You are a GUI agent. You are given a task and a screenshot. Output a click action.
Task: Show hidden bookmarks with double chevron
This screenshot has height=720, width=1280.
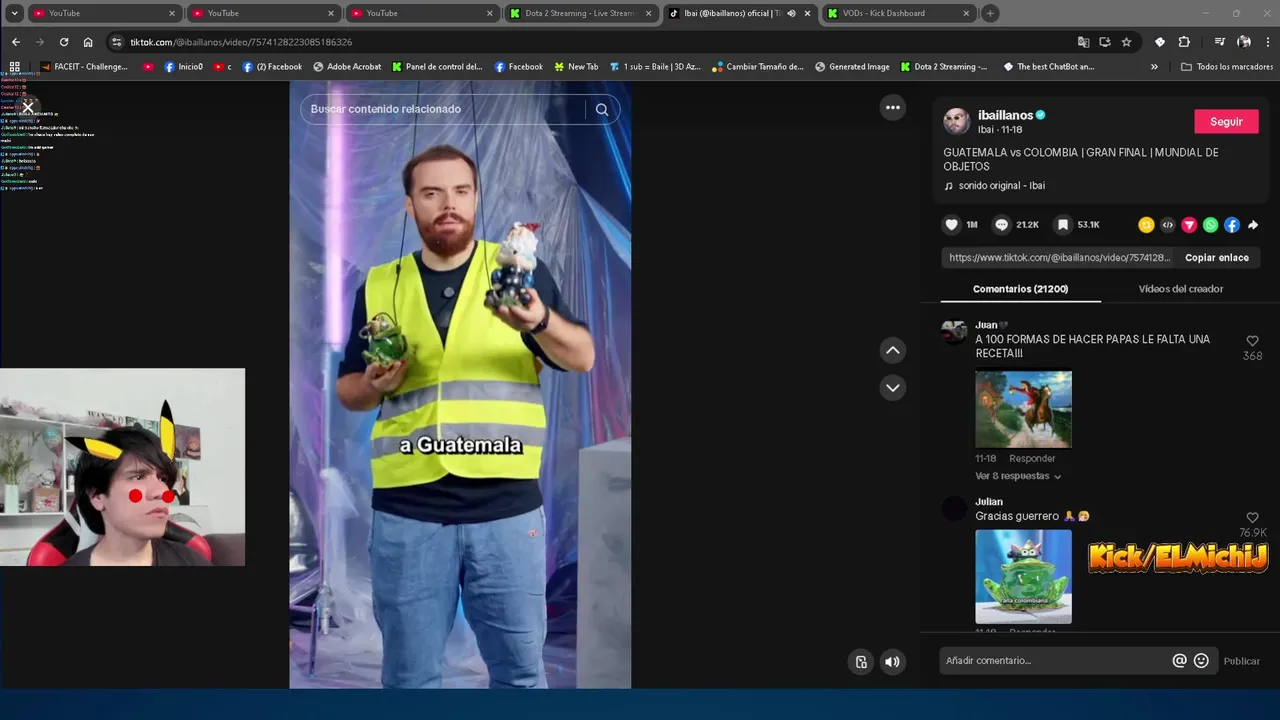(1154, 67)
